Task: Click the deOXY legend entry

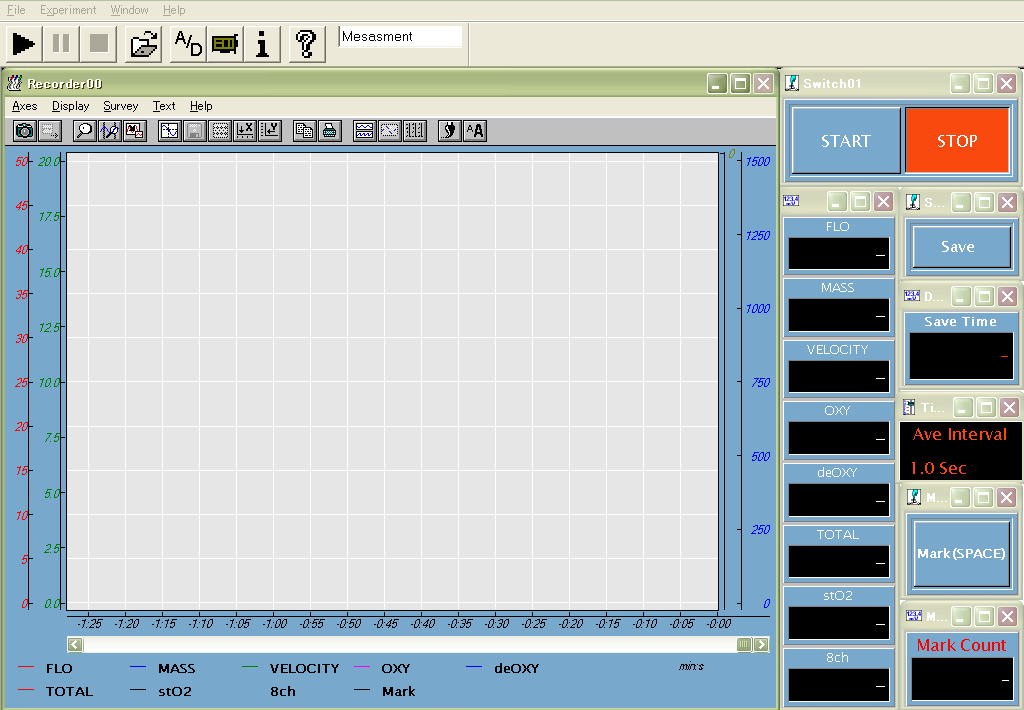Action: (503, 668)
